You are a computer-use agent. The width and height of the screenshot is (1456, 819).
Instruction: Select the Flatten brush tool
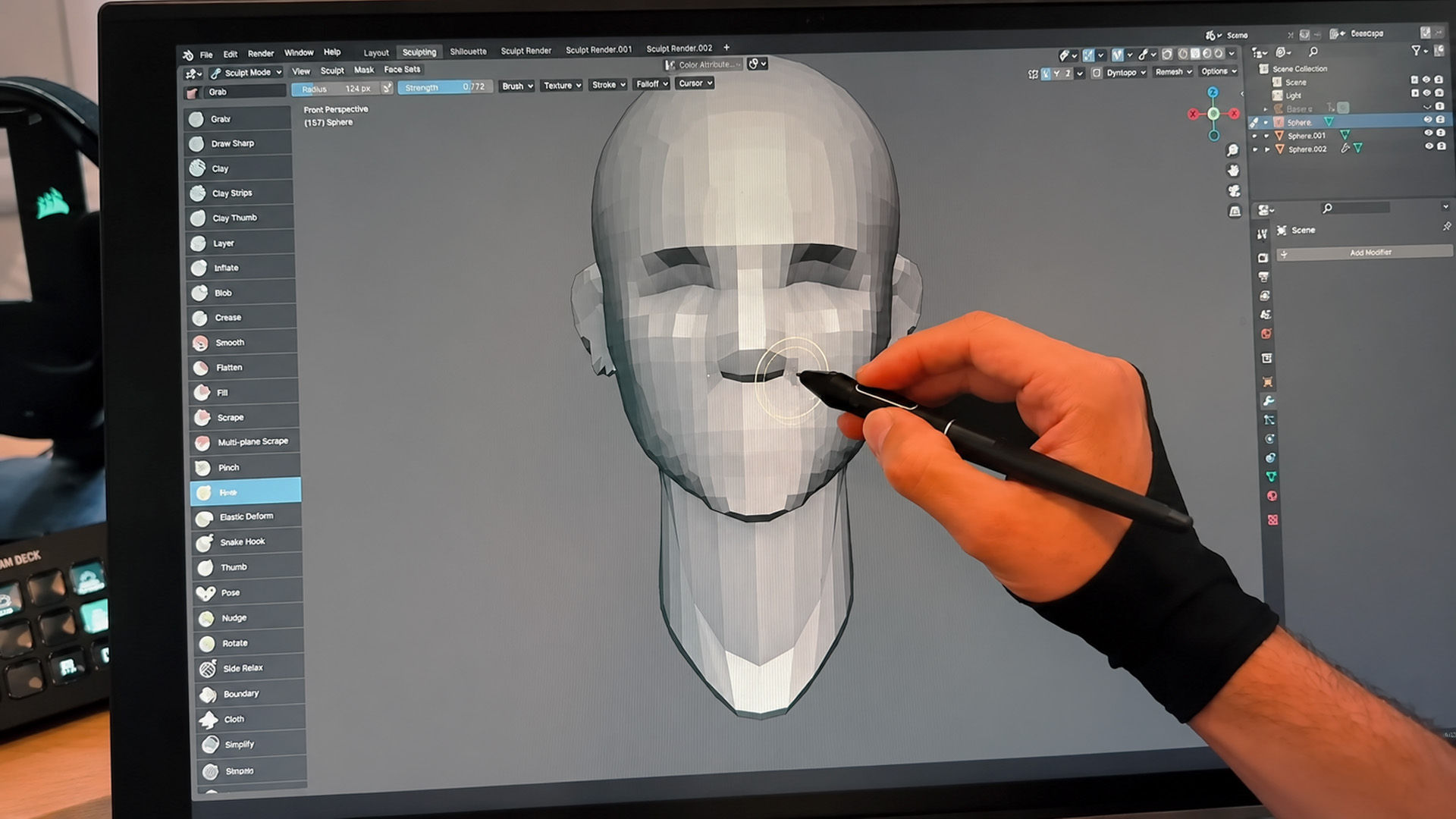(243, 368)
